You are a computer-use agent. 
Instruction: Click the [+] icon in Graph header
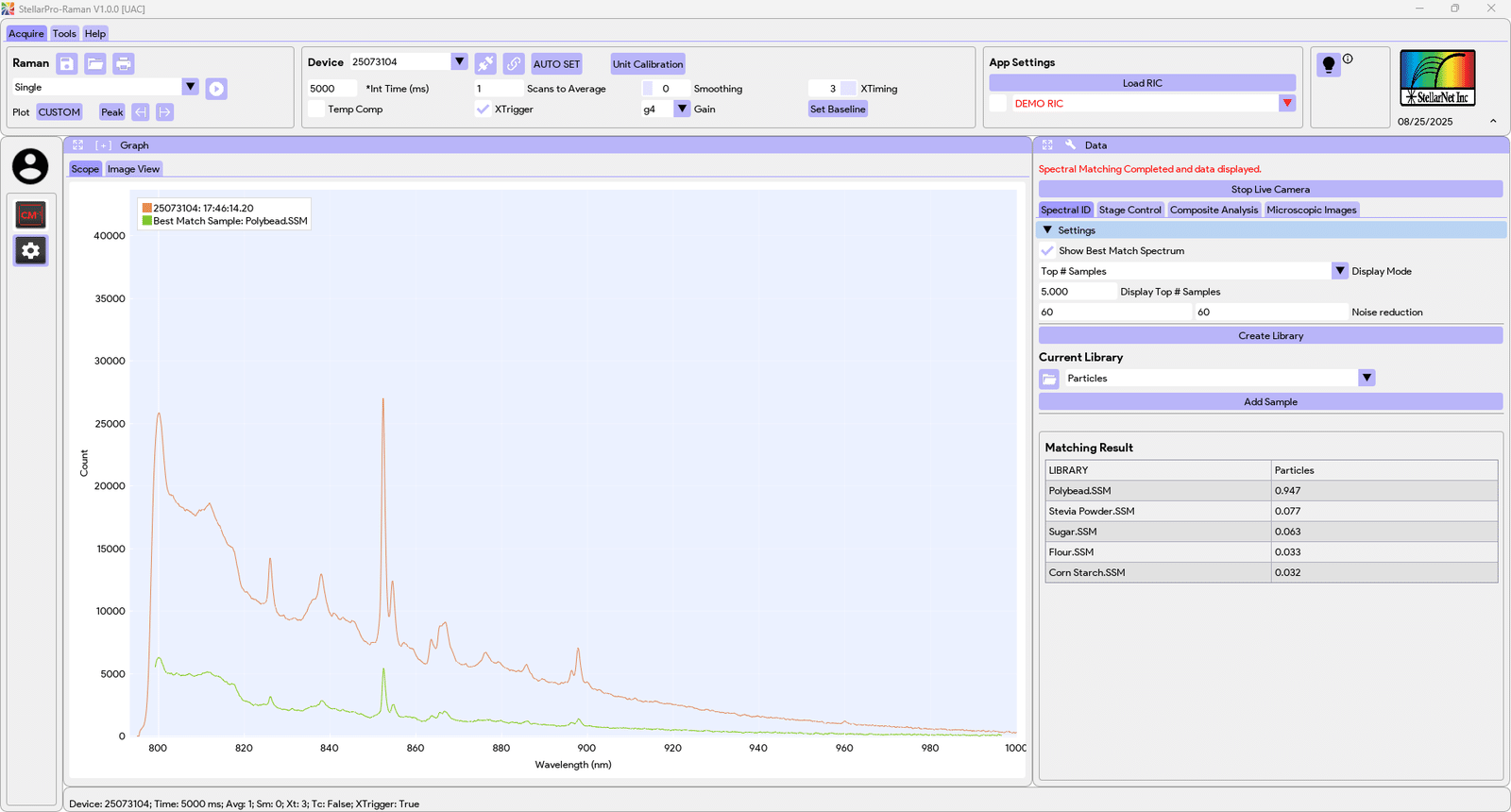(104, 145)
